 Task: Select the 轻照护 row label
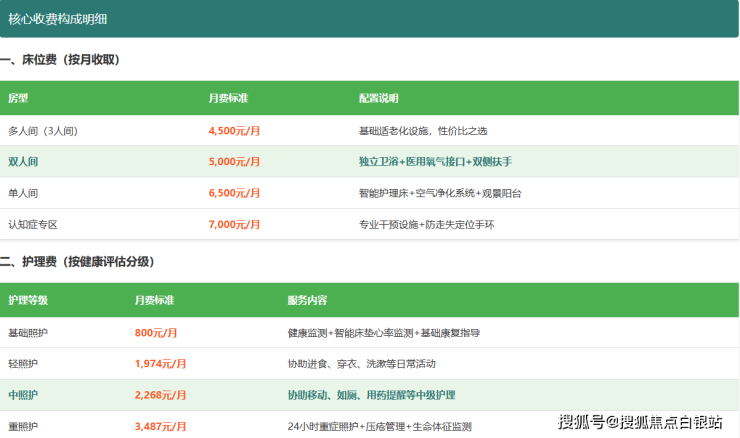pyautogui.click(x=23, y=364)
